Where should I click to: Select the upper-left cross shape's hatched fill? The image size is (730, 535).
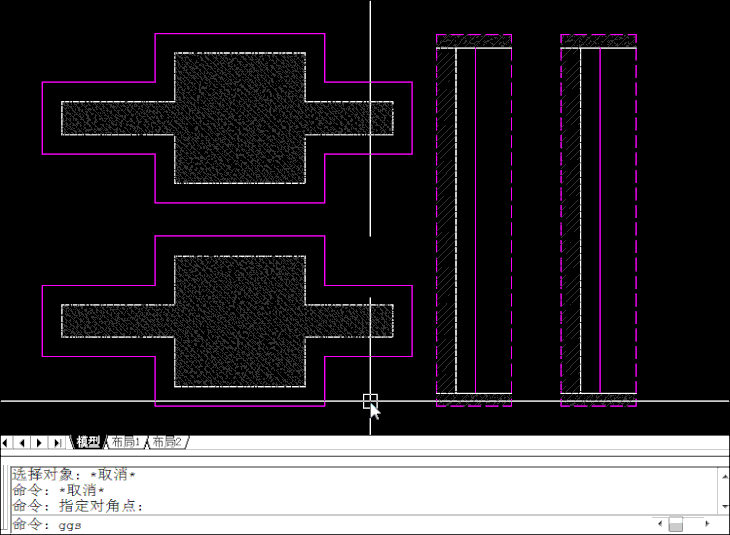pos(240,118)
